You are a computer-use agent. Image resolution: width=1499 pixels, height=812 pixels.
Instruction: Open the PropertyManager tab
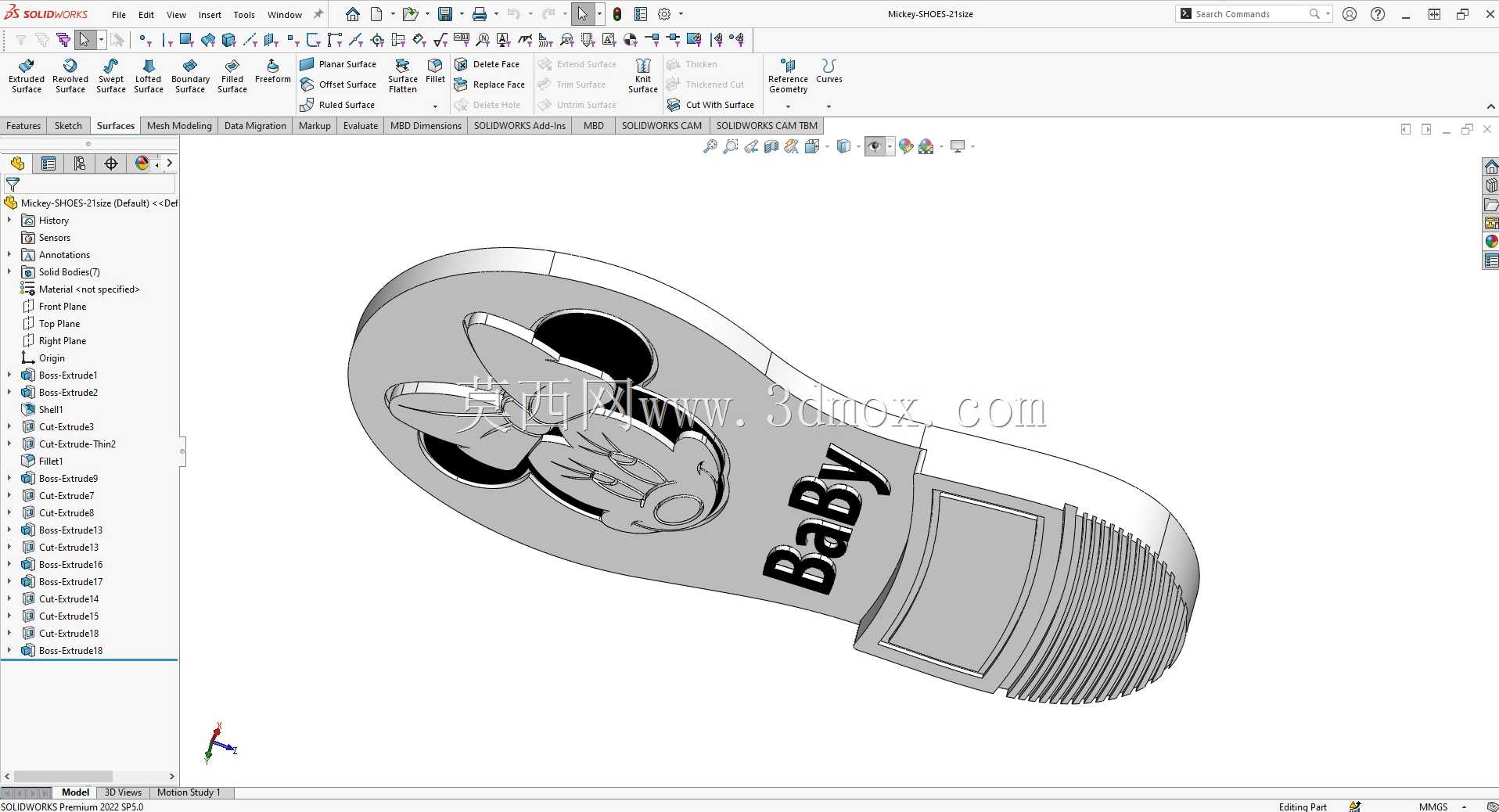(x=49, y=163)
